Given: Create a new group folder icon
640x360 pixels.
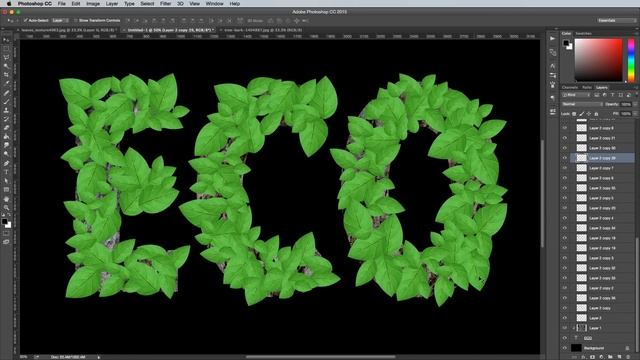Looking at the screenshot, I should click(x=610, y=357).
